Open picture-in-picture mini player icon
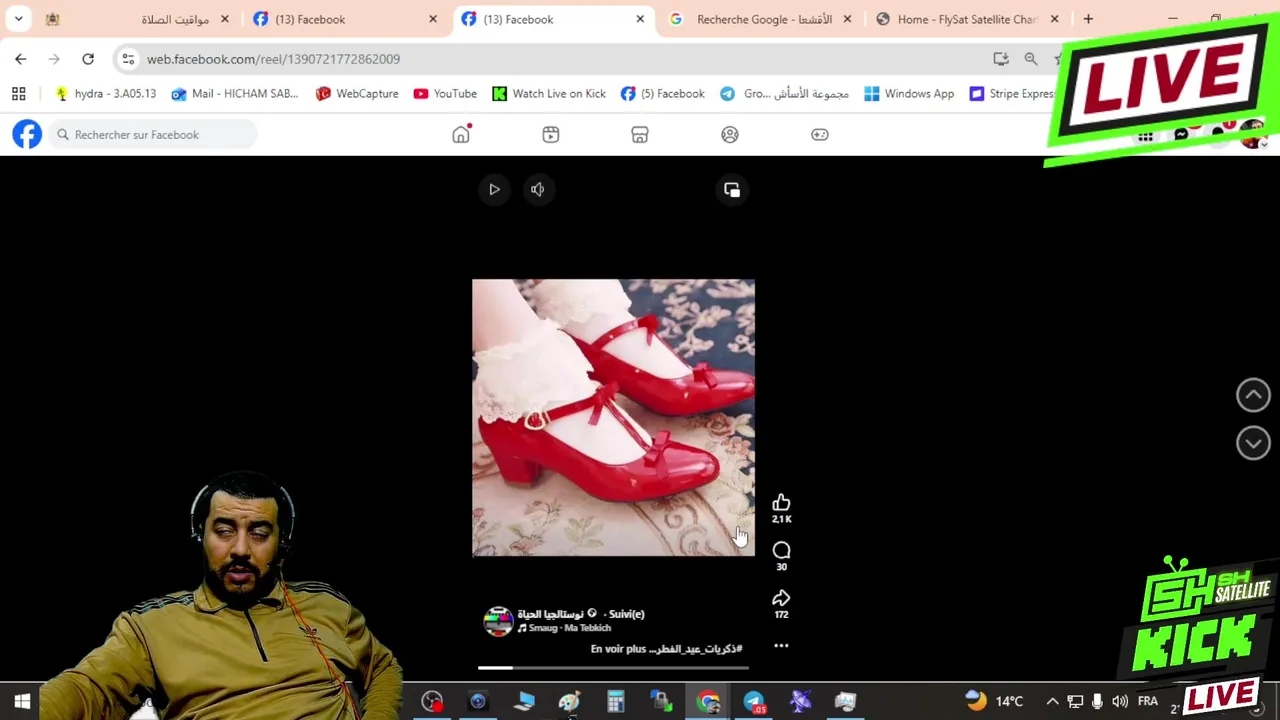Image resolution: width=1280 pixels, height=720 pixels. (x=732, y=190)
